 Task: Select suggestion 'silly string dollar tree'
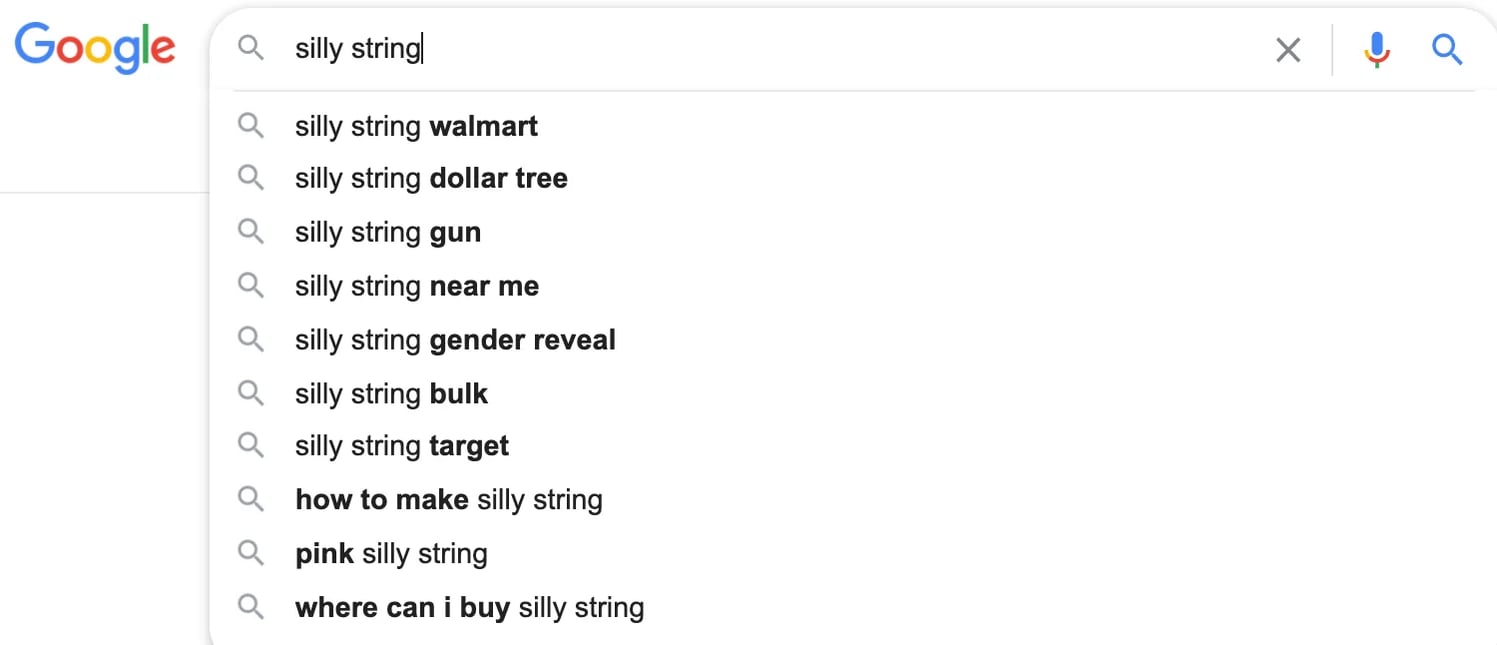[431, 179]
